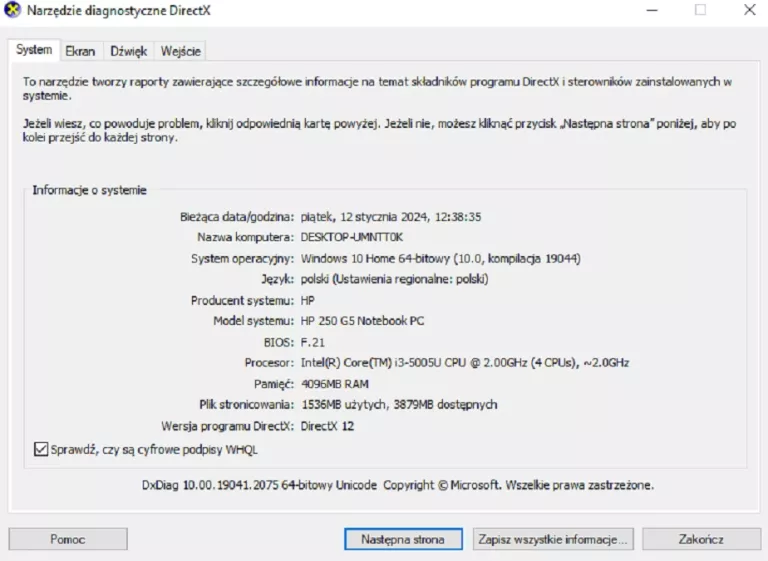Image resolution: width=768 pixels, height=561 pixels.
Task: Click the Intel Core i3-5005U processor value
Action: click(x=465, y=363)
